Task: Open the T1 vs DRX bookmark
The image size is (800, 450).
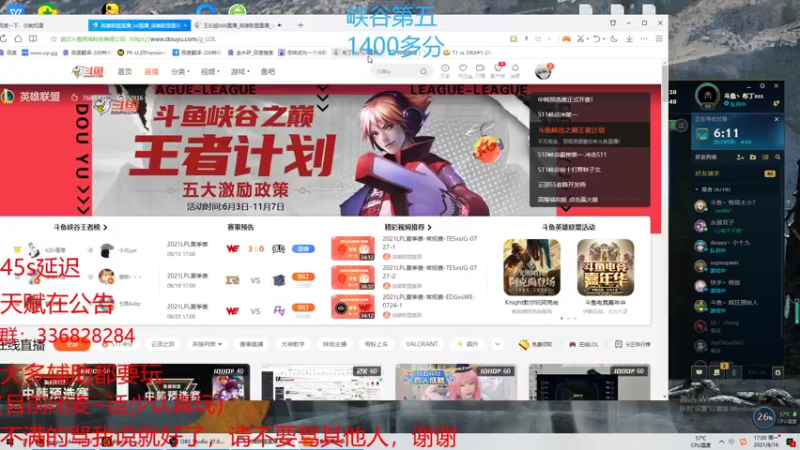Action: click(467, 53)
